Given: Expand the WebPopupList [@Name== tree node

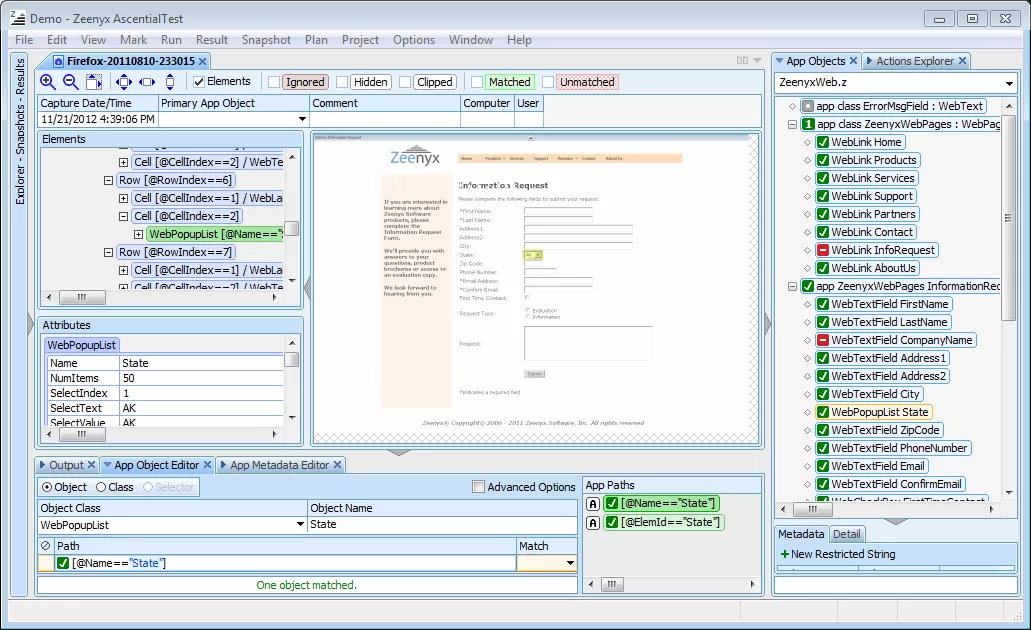Looking at the screenshot, I should 138,234.
